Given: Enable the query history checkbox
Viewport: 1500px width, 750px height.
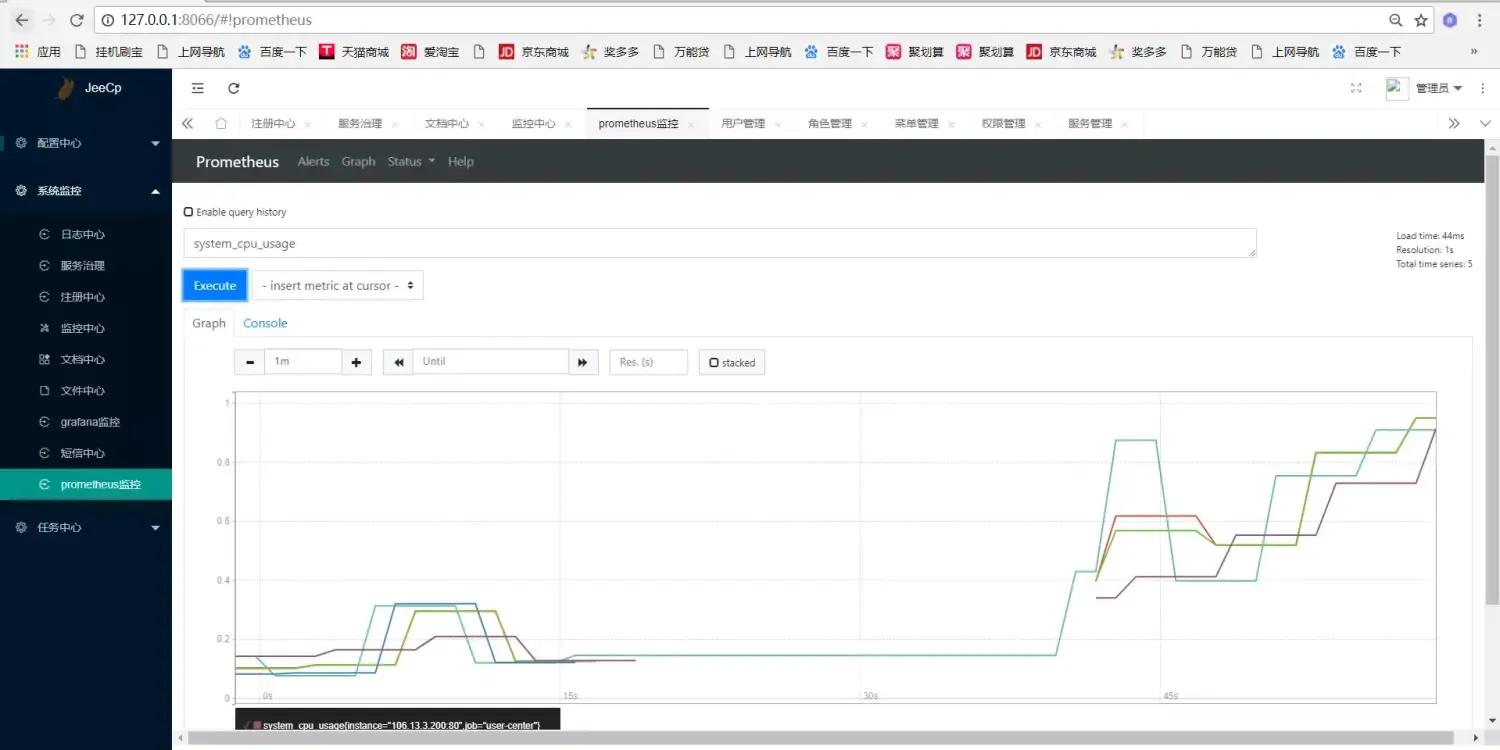Looking at the screenshot, I should pos(188,211).
